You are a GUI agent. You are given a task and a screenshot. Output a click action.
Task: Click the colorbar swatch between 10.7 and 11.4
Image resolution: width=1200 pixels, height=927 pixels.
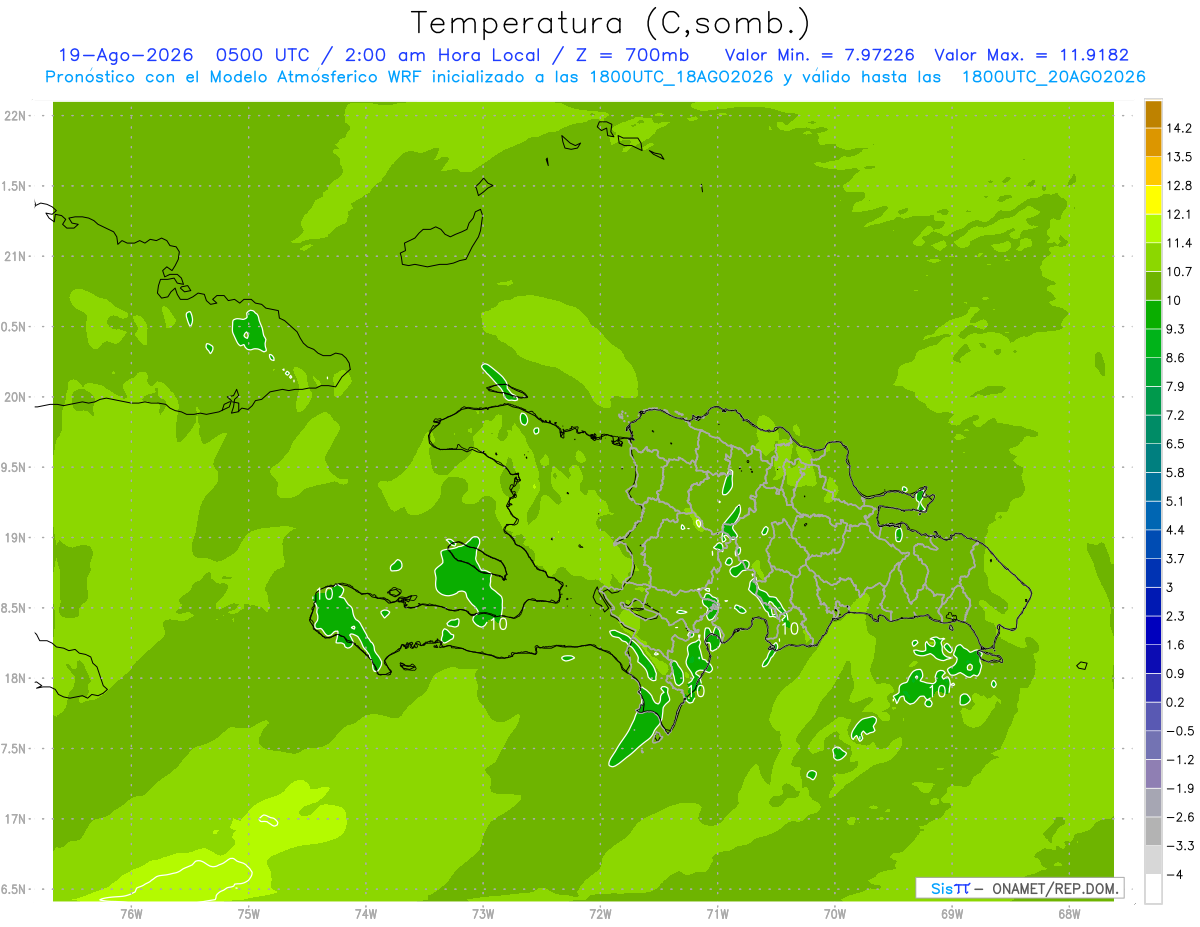[1153, 257]
